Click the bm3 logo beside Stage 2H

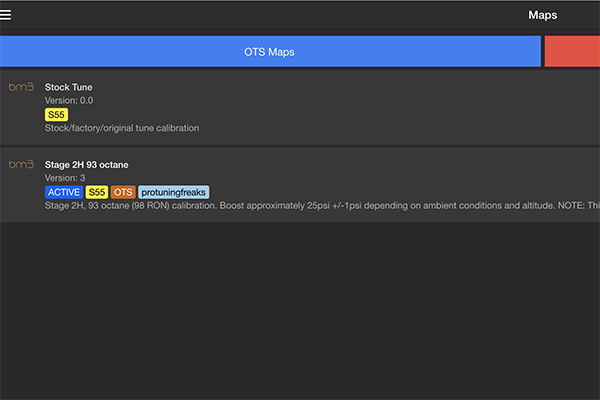click(x=21, y=164)
